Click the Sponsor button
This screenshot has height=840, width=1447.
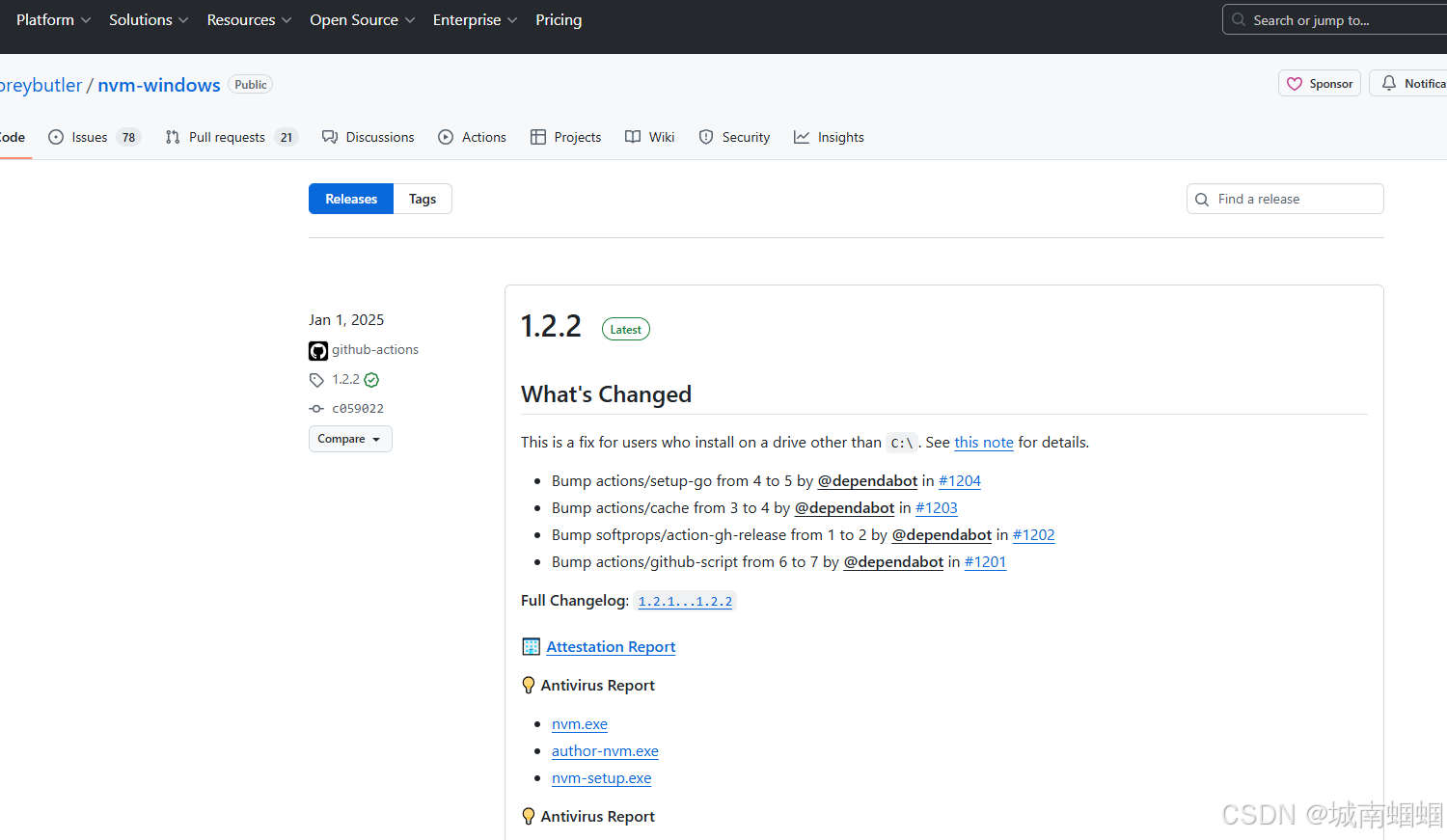[x=1320, y=84]
